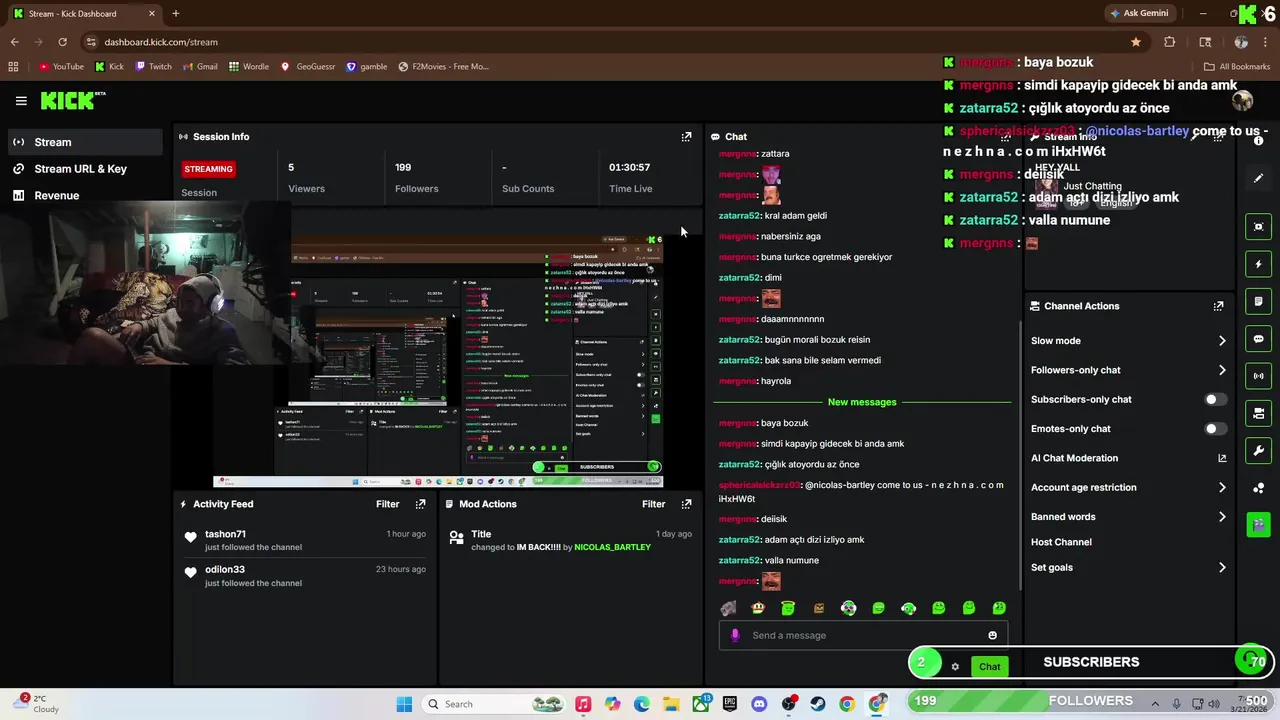The height and width of the screenshot is (720, 1280).
Task: Insert the green halo emote from emote row
Action: point(788,608)
